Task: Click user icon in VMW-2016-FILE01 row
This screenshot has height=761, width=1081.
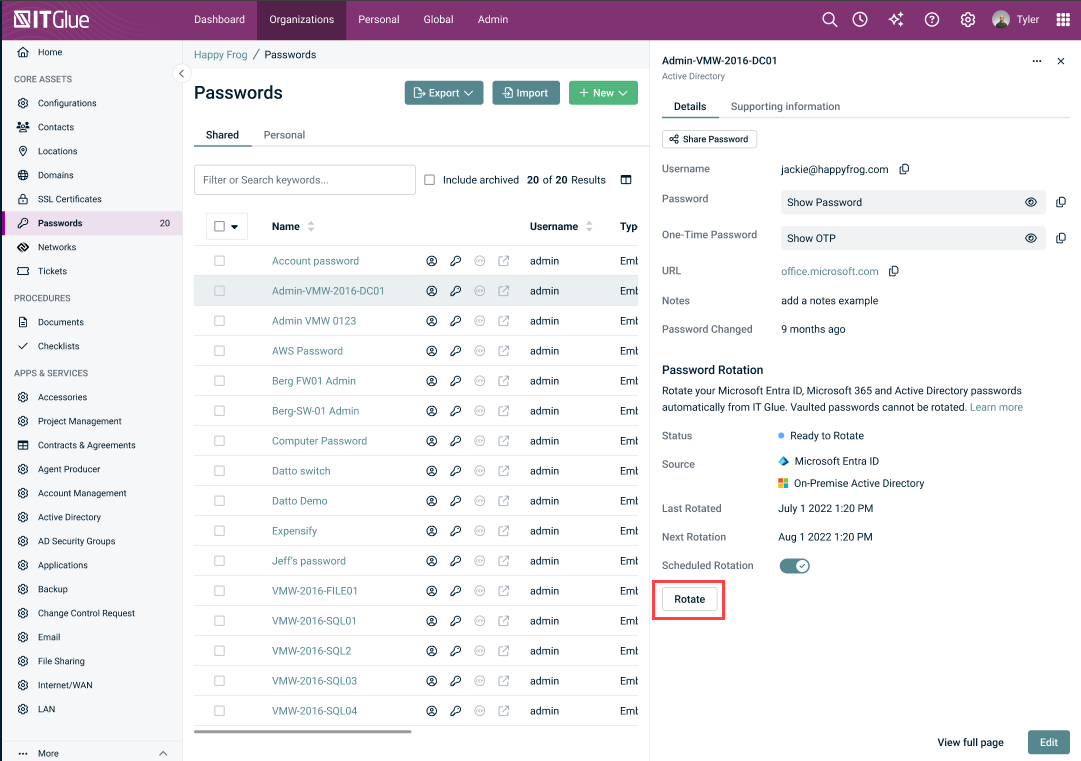Action: (432, 591)
